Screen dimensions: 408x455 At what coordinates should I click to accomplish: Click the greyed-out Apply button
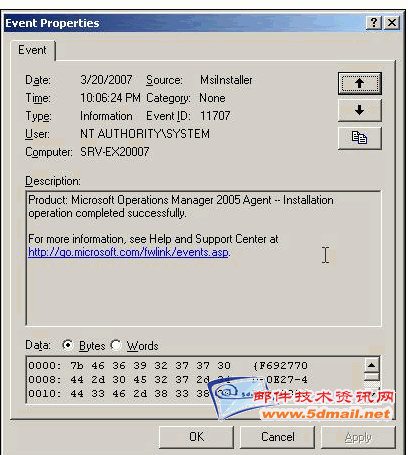(x=358, y=437)
